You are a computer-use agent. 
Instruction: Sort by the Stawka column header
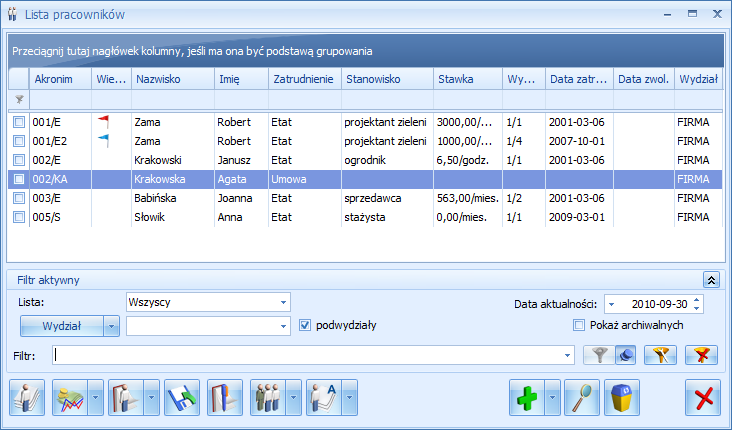click(468, 79)
